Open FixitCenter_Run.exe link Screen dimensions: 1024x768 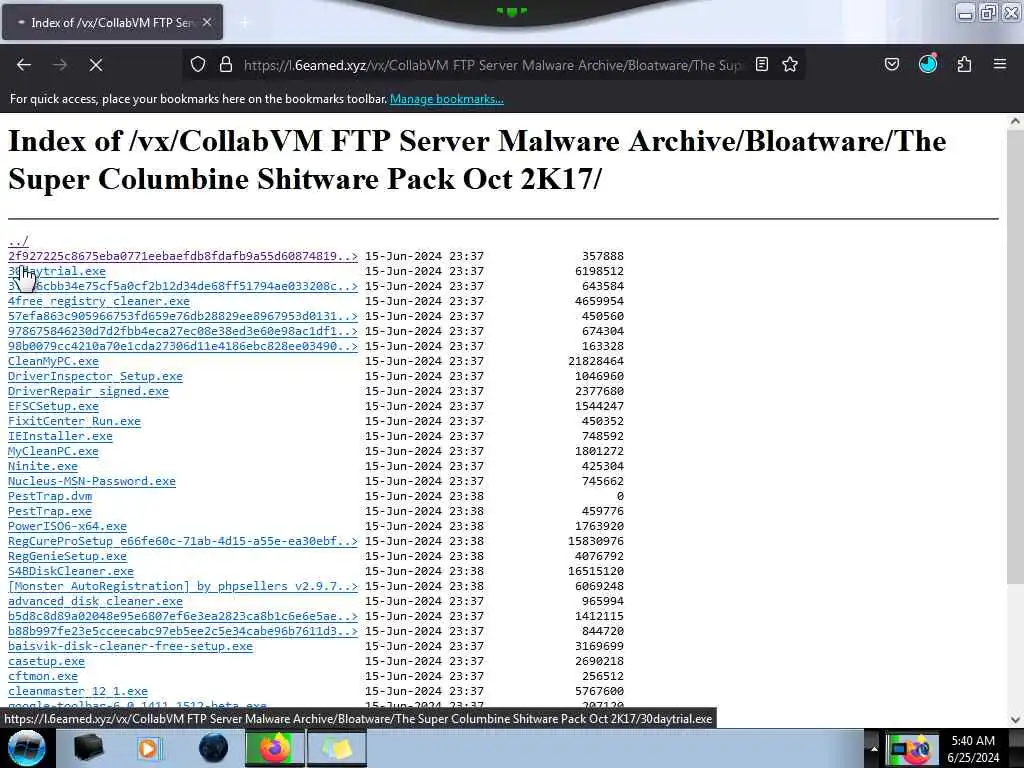(x=74, y=421)
